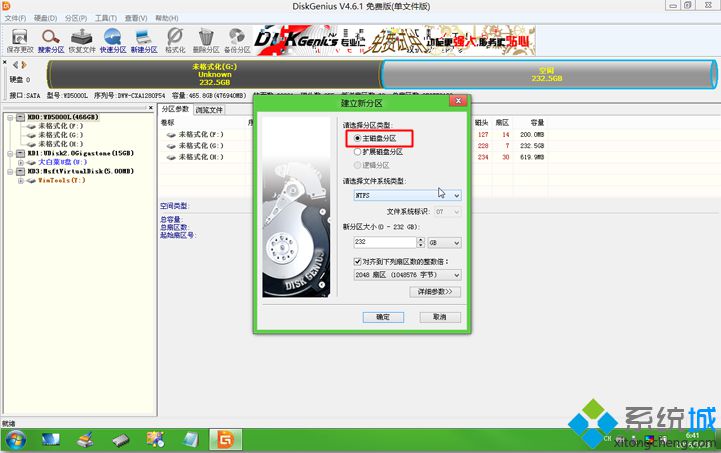The height and width of the screenshot is (453, 721).
Task: Select HD0:WD5000L(466GB) disk in tree
Action: pos(63,117)
